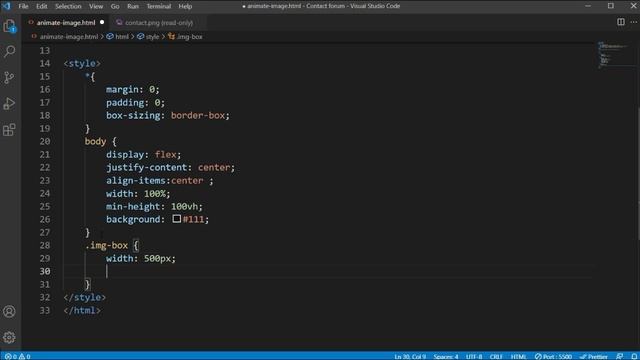Click the unsaved dot on animate-image.html tab

point(102,22)
